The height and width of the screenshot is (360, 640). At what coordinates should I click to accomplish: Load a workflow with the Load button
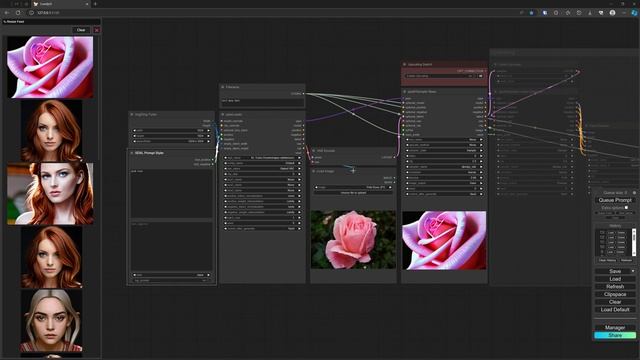tap(615, 279)
